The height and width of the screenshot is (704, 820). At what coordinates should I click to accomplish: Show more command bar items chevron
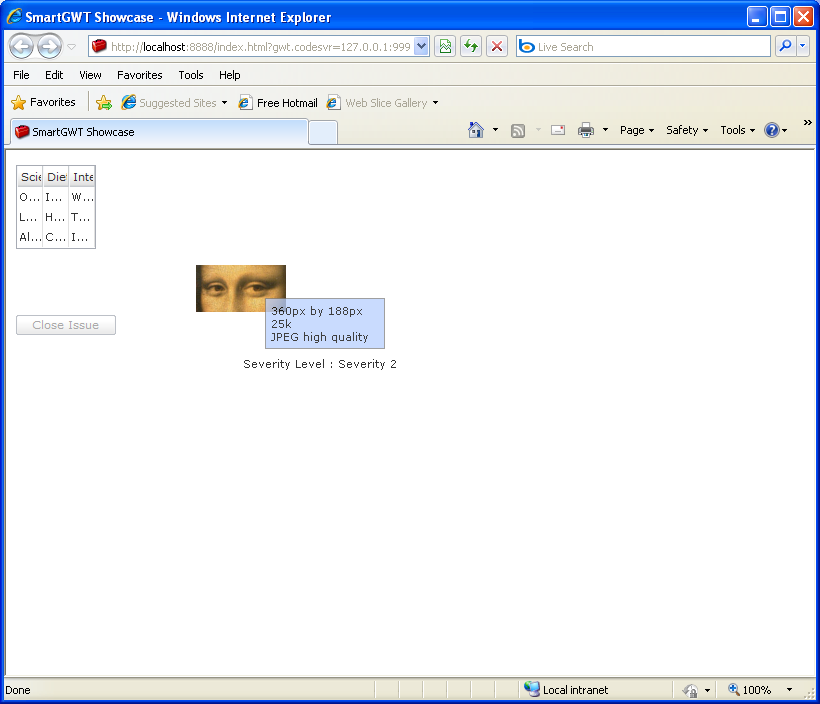(807, 122)
